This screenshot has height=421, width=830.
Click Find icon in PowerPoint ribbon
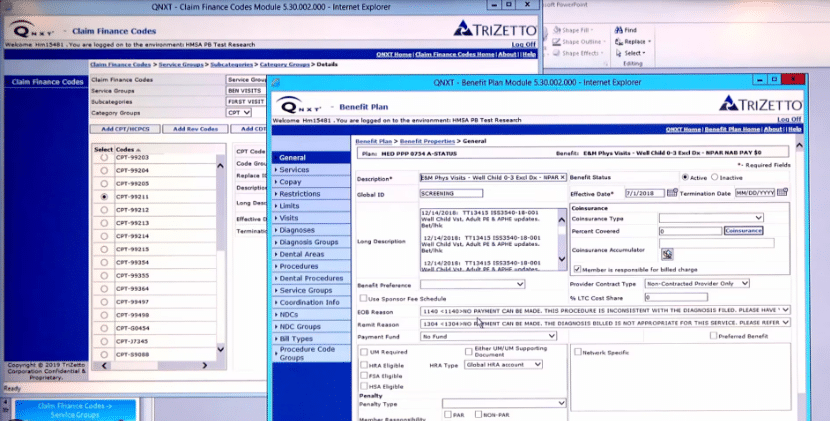click(x=618, y=30)
